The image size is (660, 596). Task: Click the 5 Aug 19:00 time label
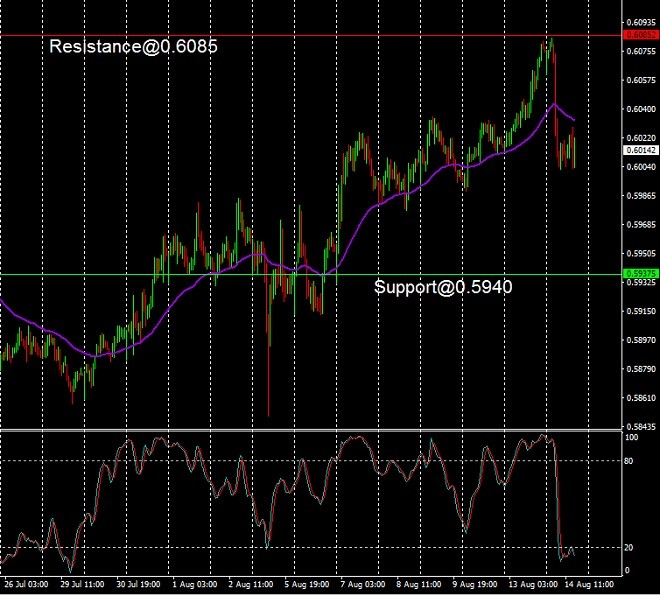(307, 585)
